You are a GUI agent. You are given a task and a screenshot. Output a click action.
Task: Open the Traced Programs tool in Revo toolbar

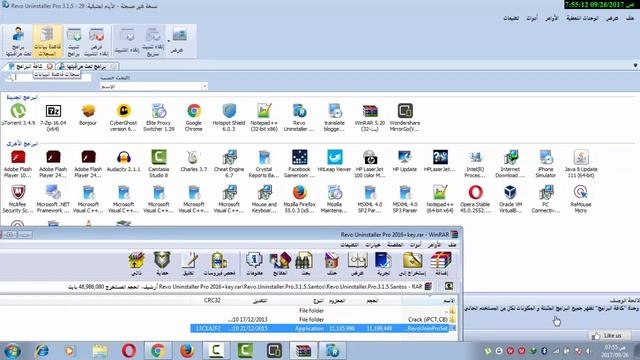click(18, 41)
